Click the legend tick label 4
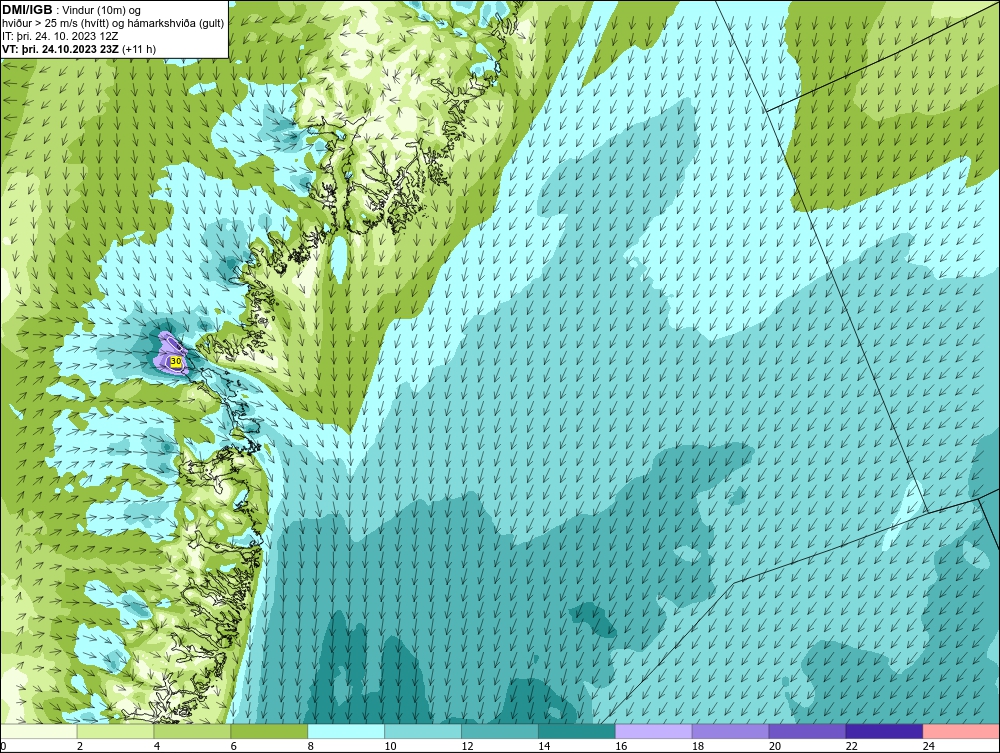This screenshot has height=753, width=1000. point(157,746)
